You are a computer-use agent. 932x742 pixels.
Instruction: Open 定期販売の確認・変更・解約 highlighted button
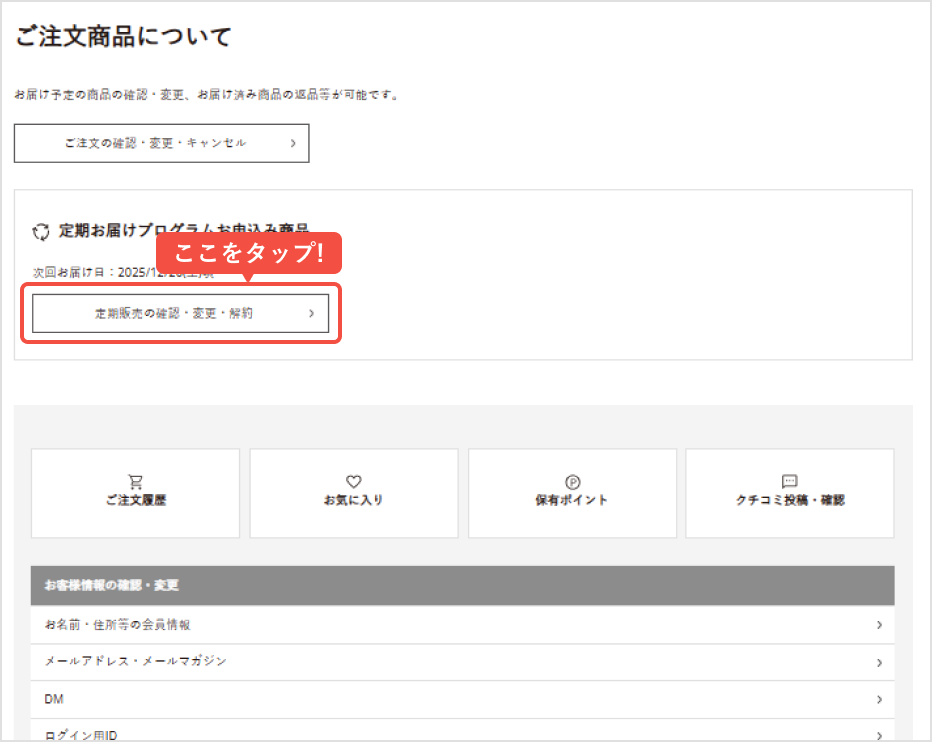click(x=181, y=313)
